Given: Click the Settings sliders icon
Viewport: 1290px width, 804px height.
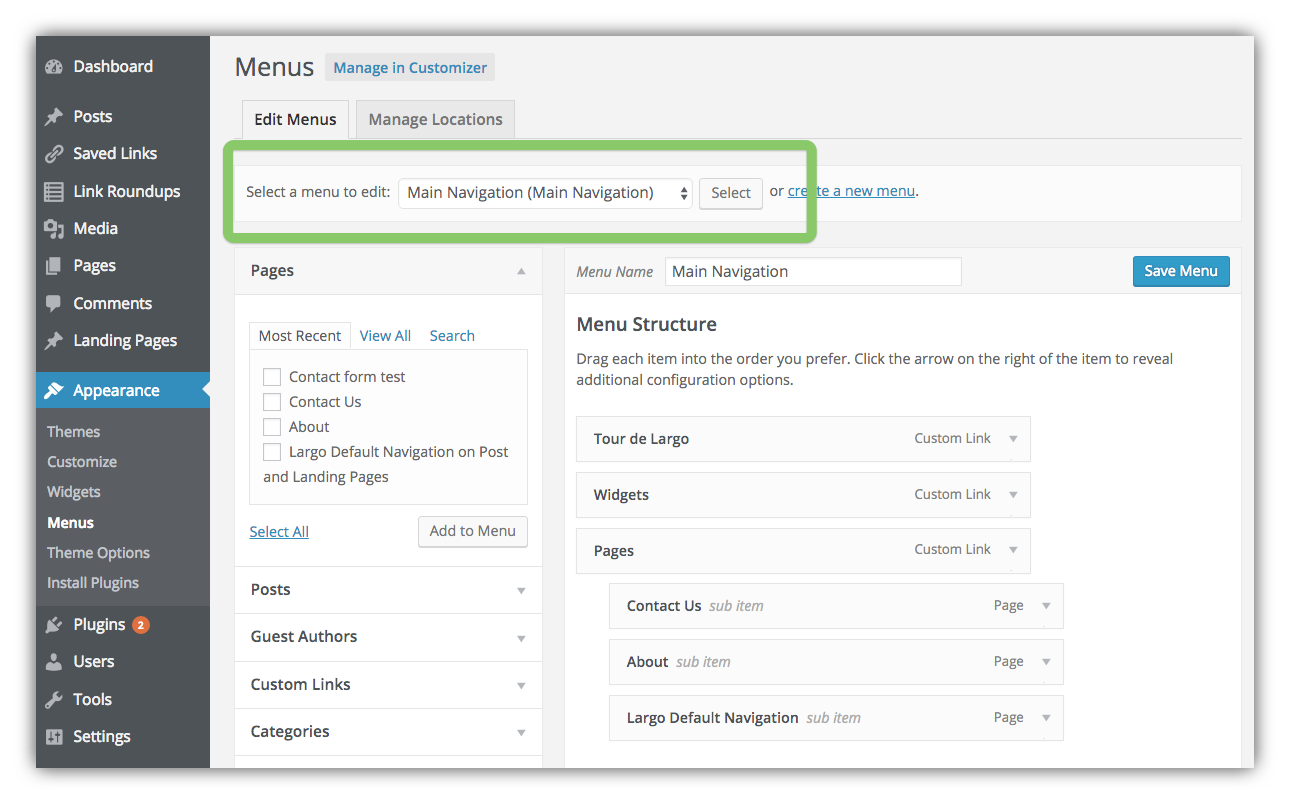Looking at the screenshot, I should (54, 737).
